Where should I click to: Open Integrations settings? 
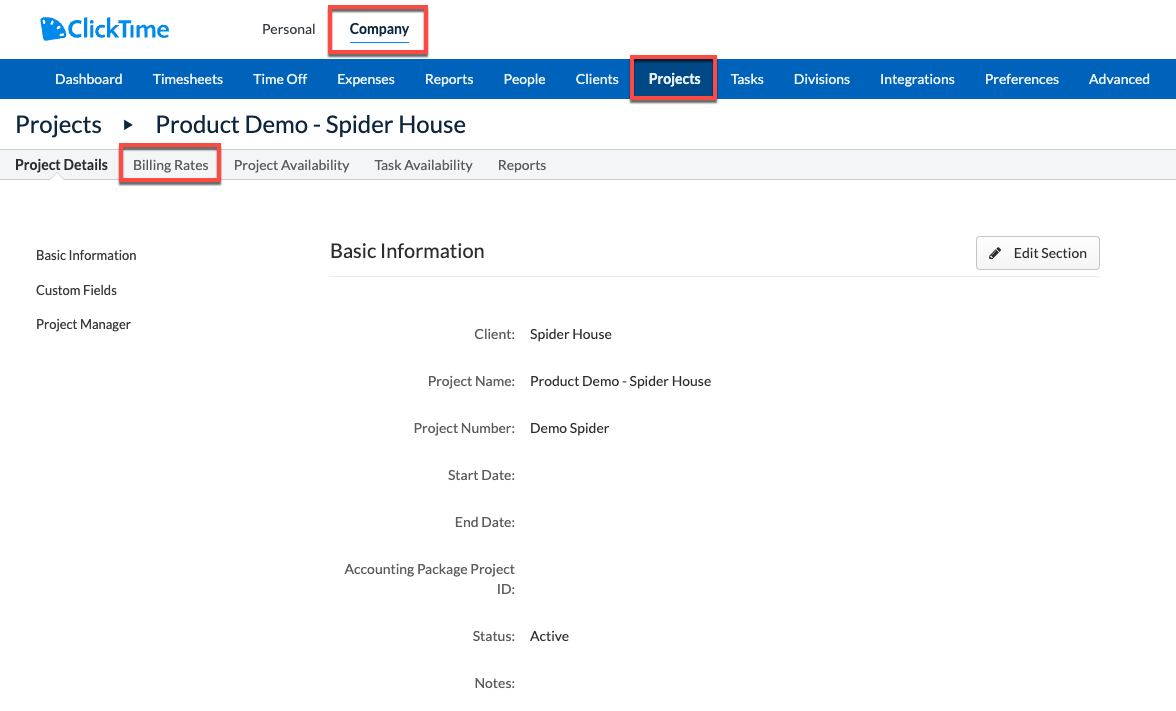pyautogui.click(x=916, y=79)
